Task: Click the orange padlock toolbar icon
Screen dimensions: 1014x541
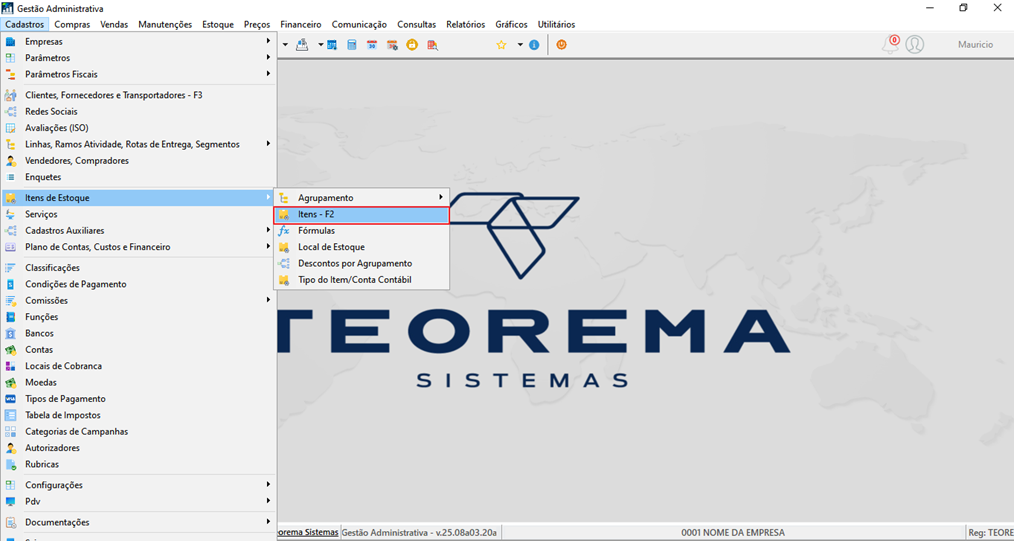Action: point(412,45)
